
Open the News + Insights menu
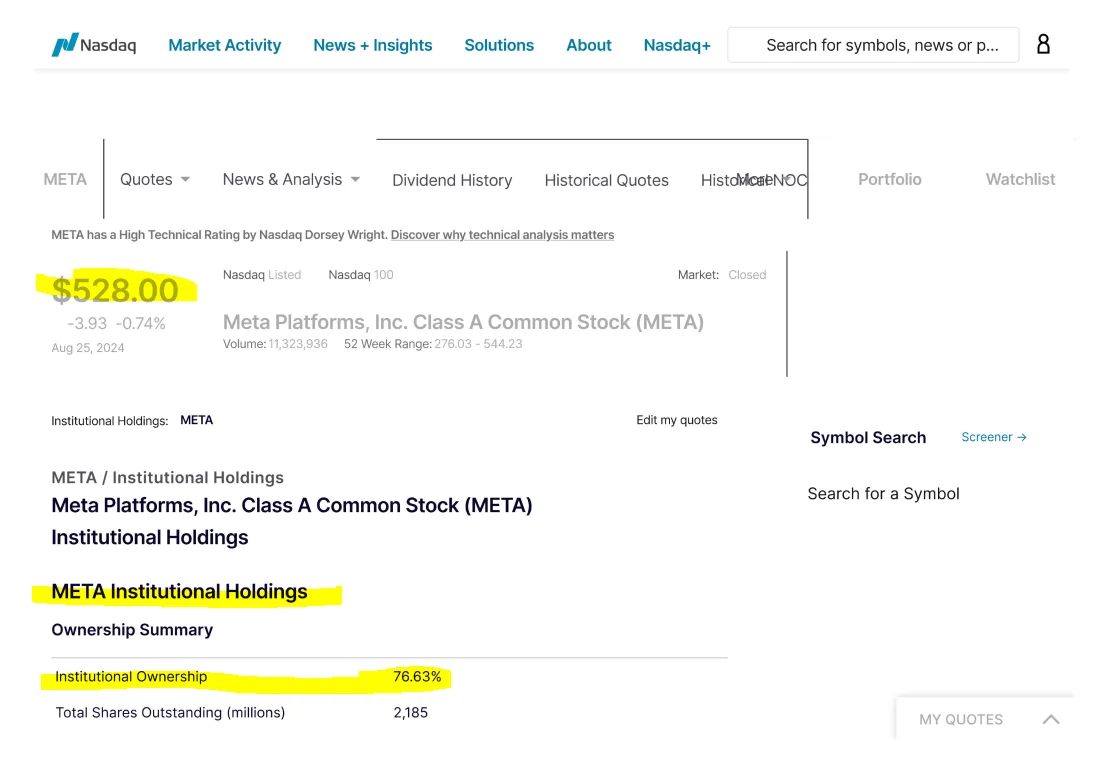point(373,45)
